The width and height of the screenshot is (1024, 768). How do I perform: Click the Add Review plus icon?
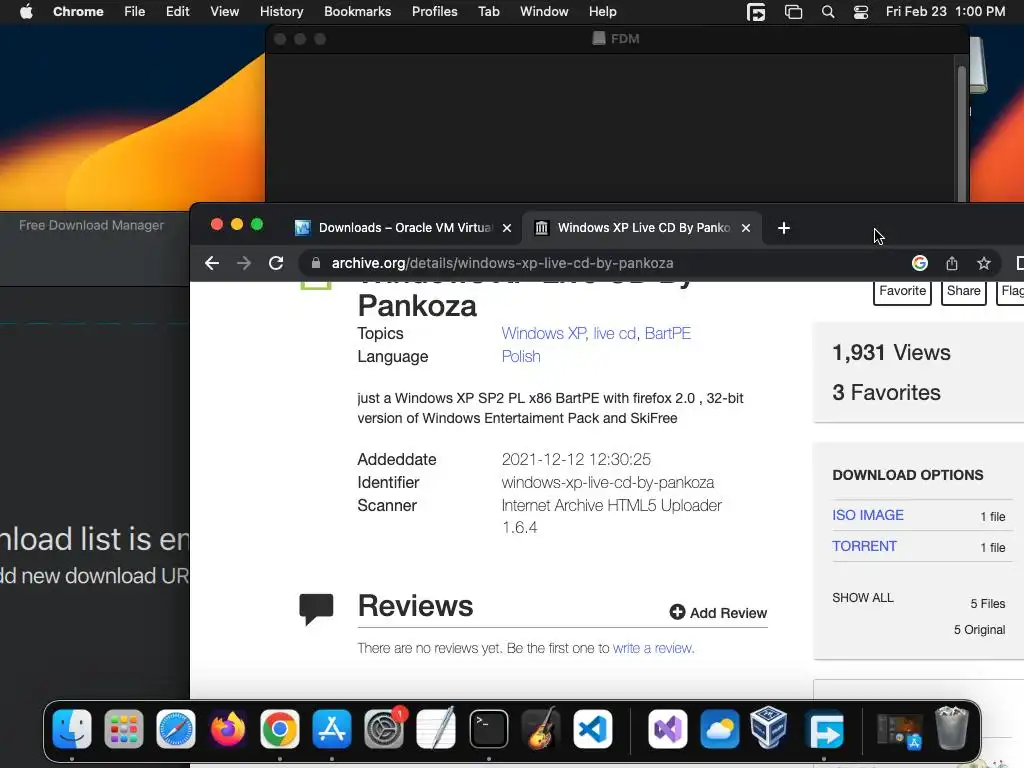click(677, 612)
